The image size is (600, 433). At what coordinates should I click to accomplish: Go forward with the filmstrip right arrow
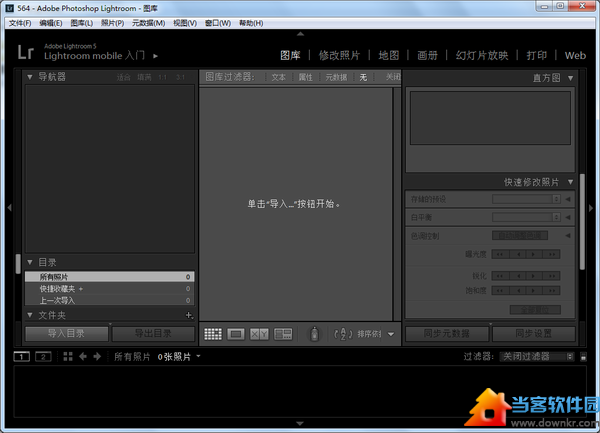tap(97, 356)
